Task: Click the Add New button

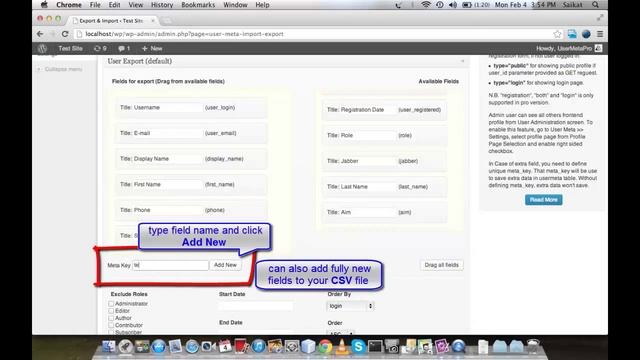Action: click(x=225, y=265)
